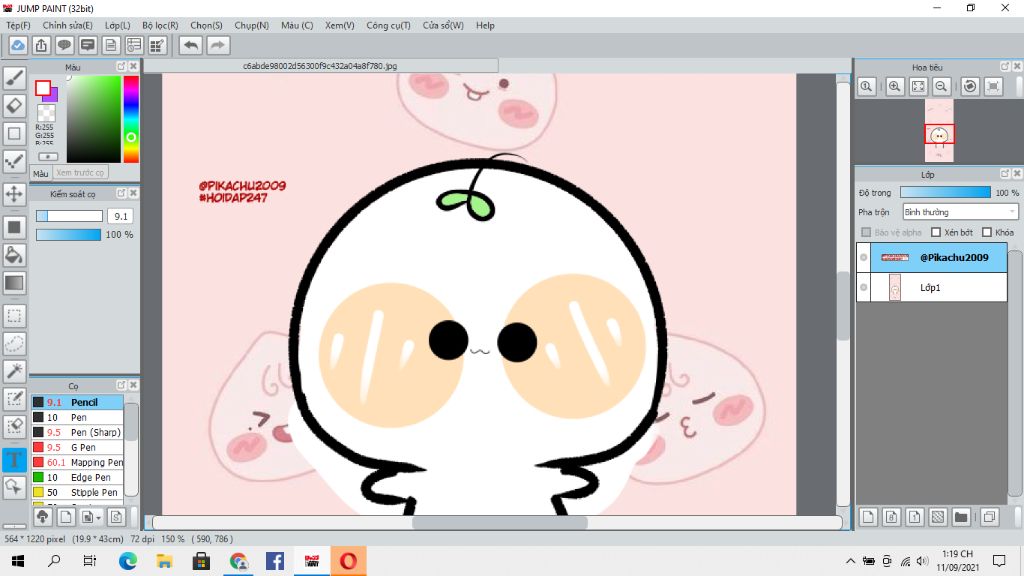Image resolution: width=1024 pixels, height=576 pixels.
Task: Add a new layer folder
Action: (961, 517)
